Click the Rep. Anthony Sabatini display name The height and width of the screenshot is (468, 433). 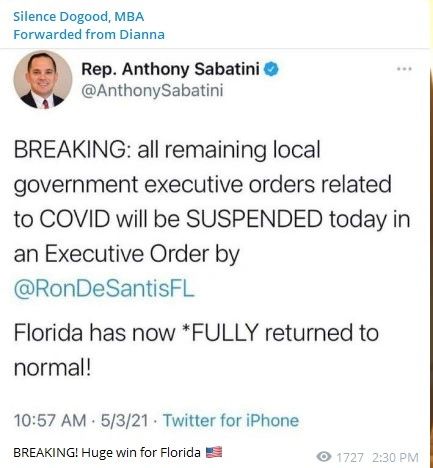pyautogui.click(x=170, y=69)
